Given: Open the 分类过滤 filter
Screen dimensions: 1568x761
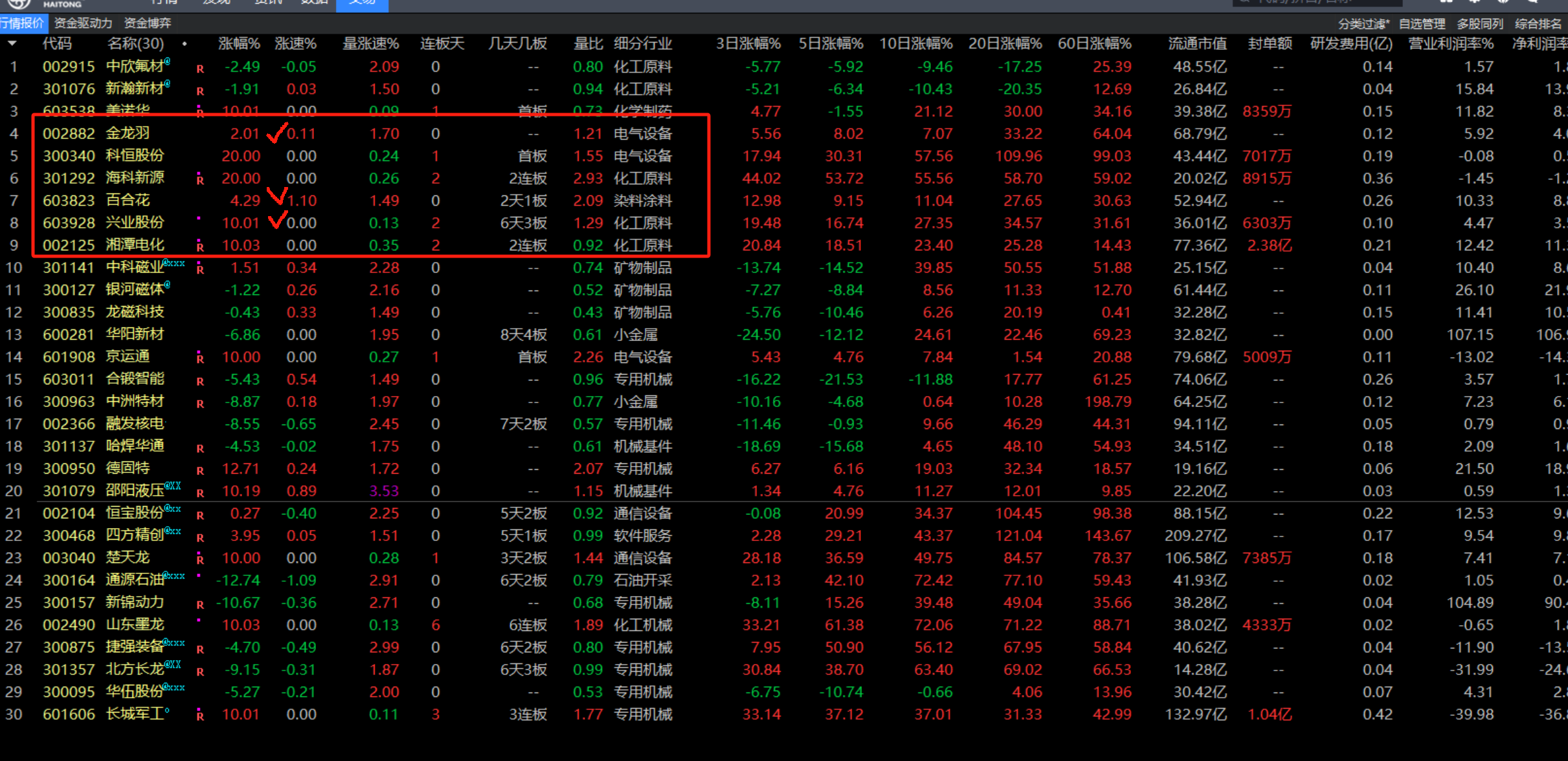Looking at the screenshot, I should [1363, 24].
